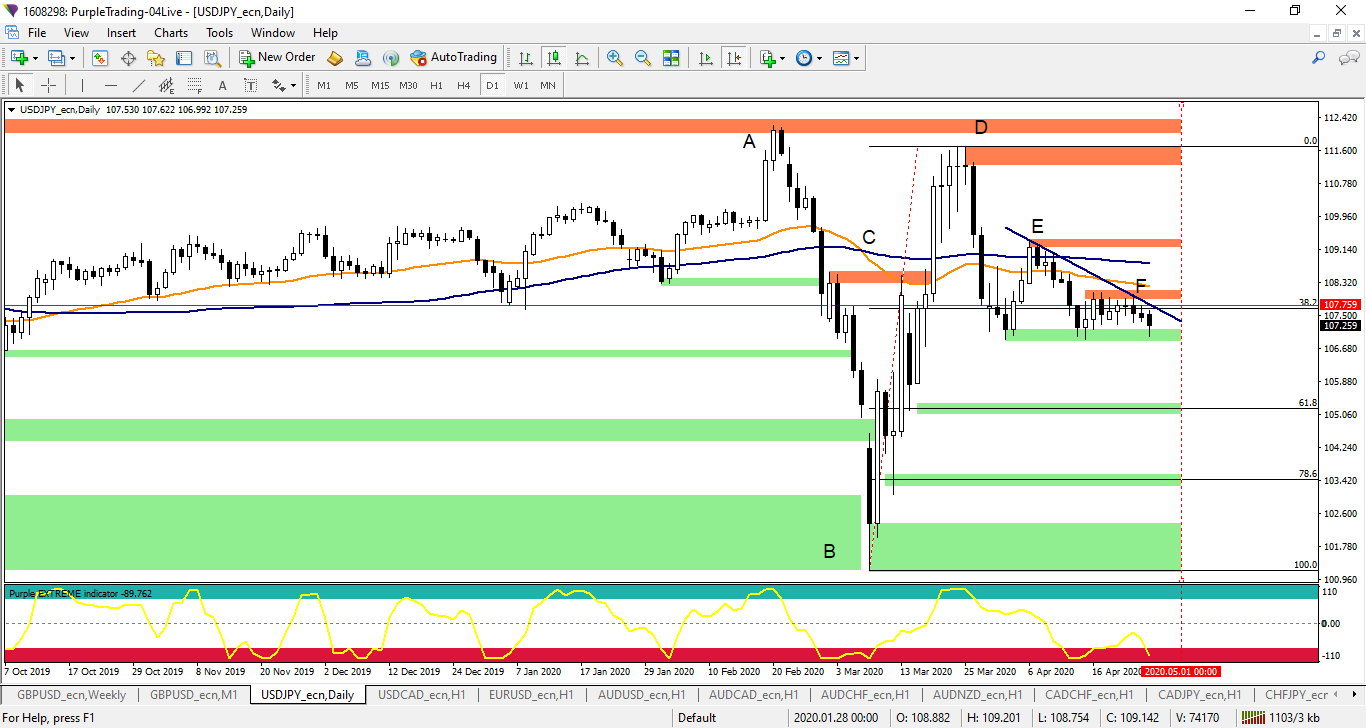Open the Strategy Tester icon

211,58
